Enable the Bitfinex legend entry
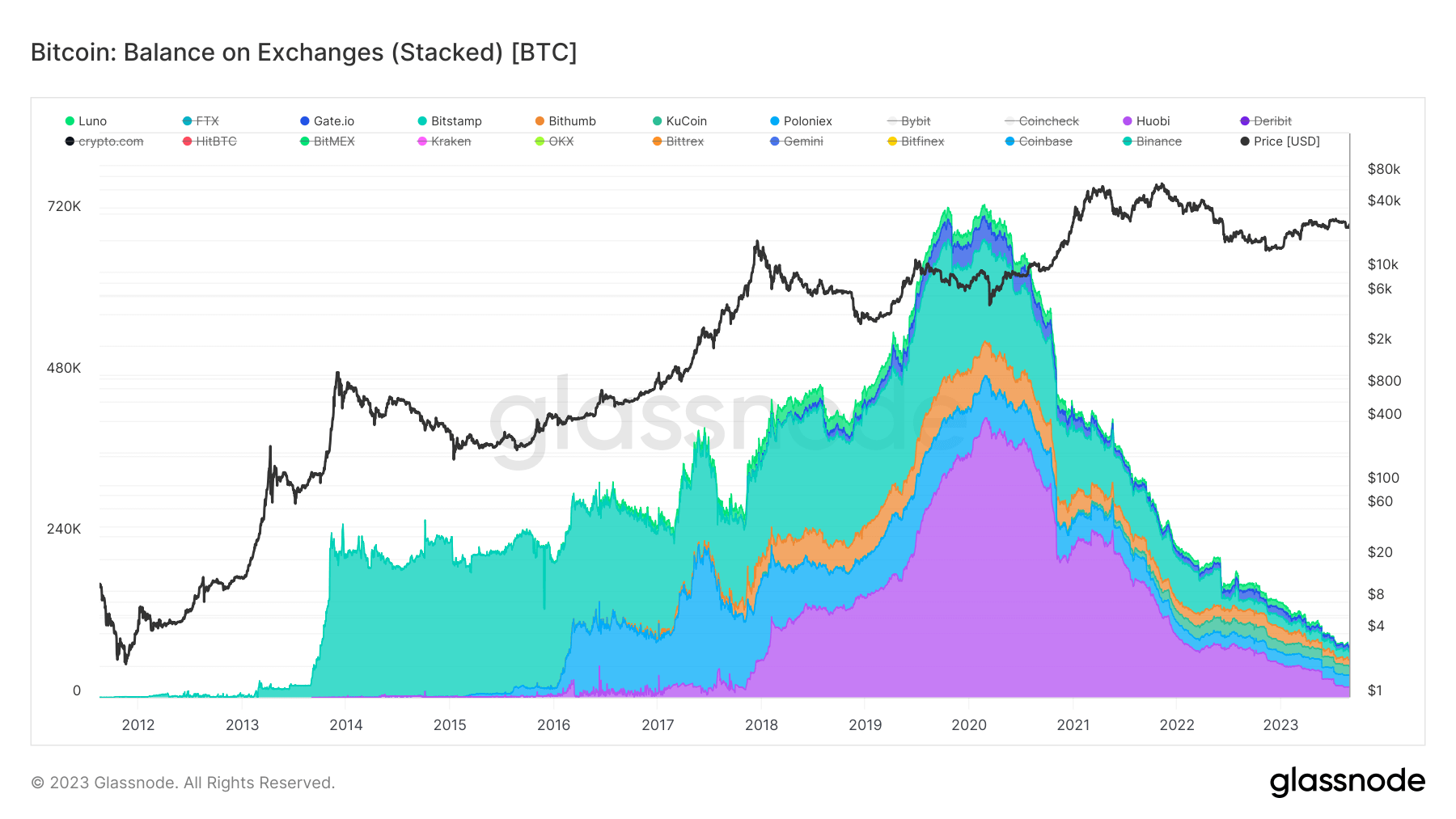Viewport: 1456px width, 819px height. pyautogui.click(x=916, y=141)
